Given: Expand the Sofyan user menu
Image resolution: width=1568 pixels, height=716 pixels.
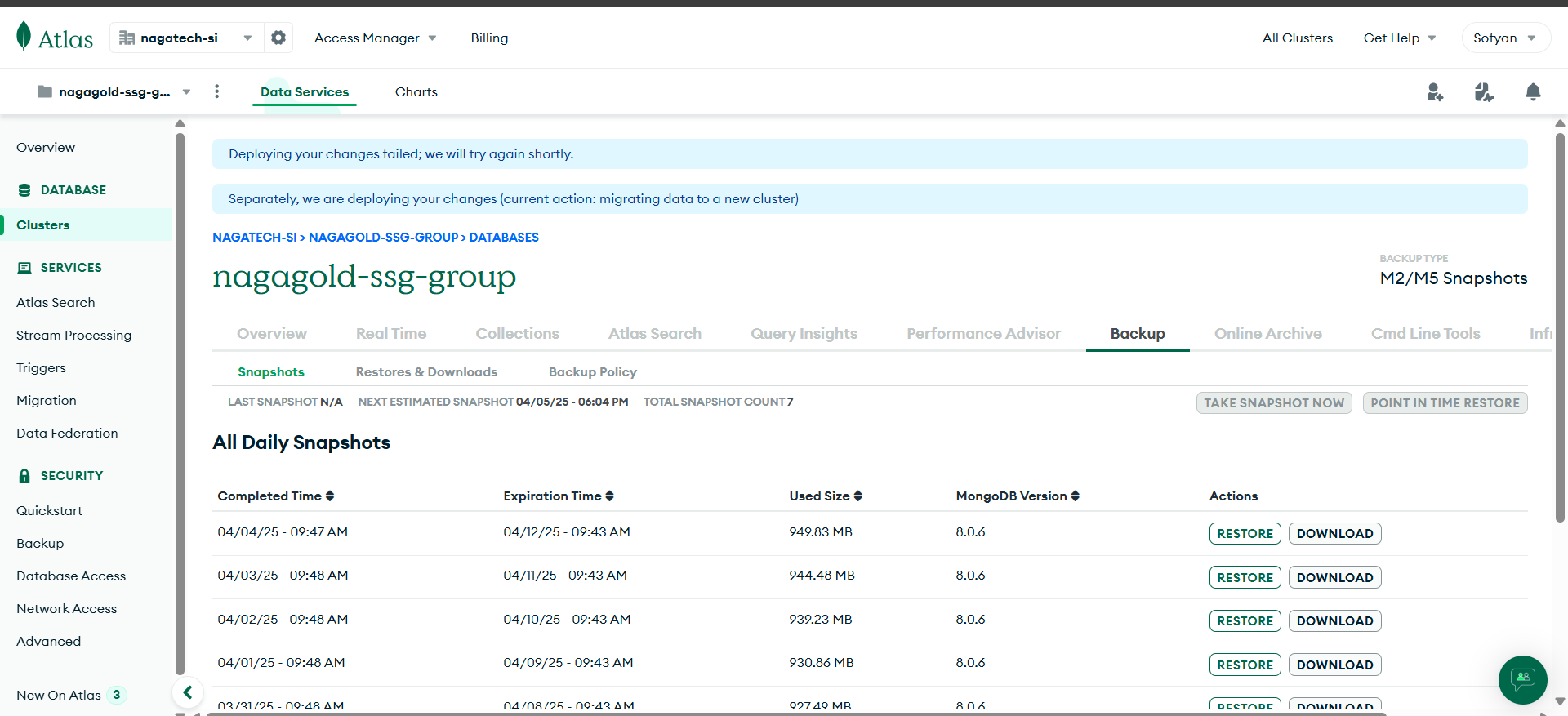Looking at the screenshot, I should tap(1504, 38).
